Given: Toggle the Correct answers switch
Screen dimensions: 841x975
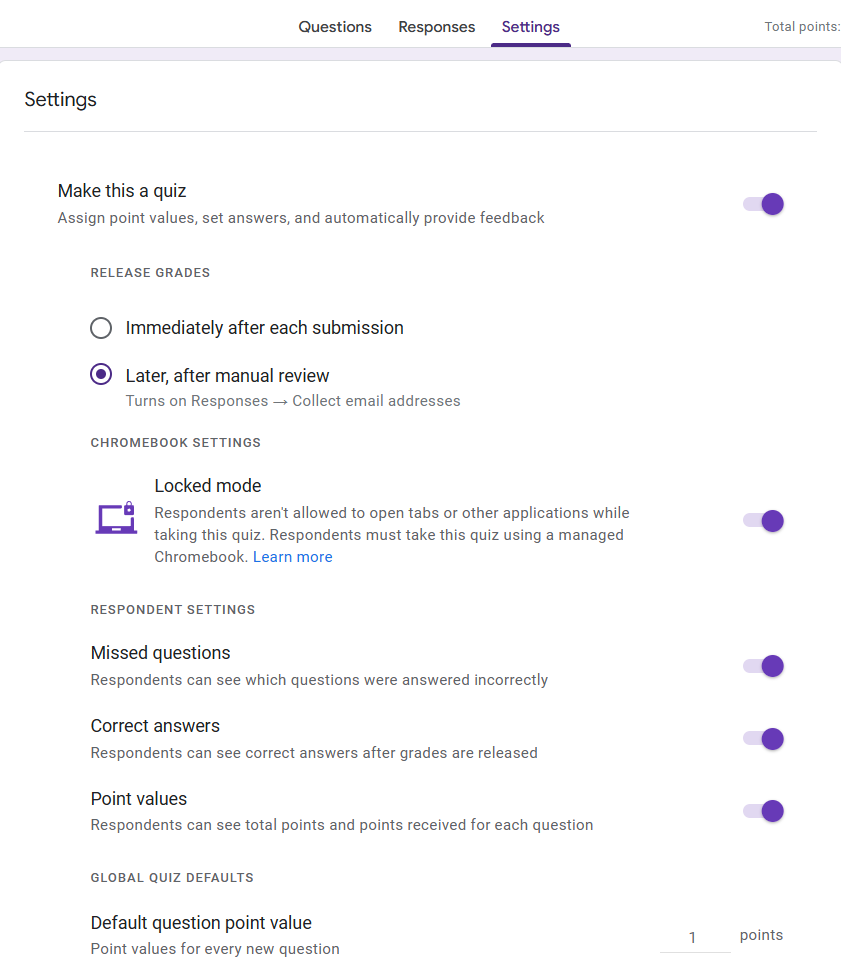Looking at the screenshot, I should 763,739.
